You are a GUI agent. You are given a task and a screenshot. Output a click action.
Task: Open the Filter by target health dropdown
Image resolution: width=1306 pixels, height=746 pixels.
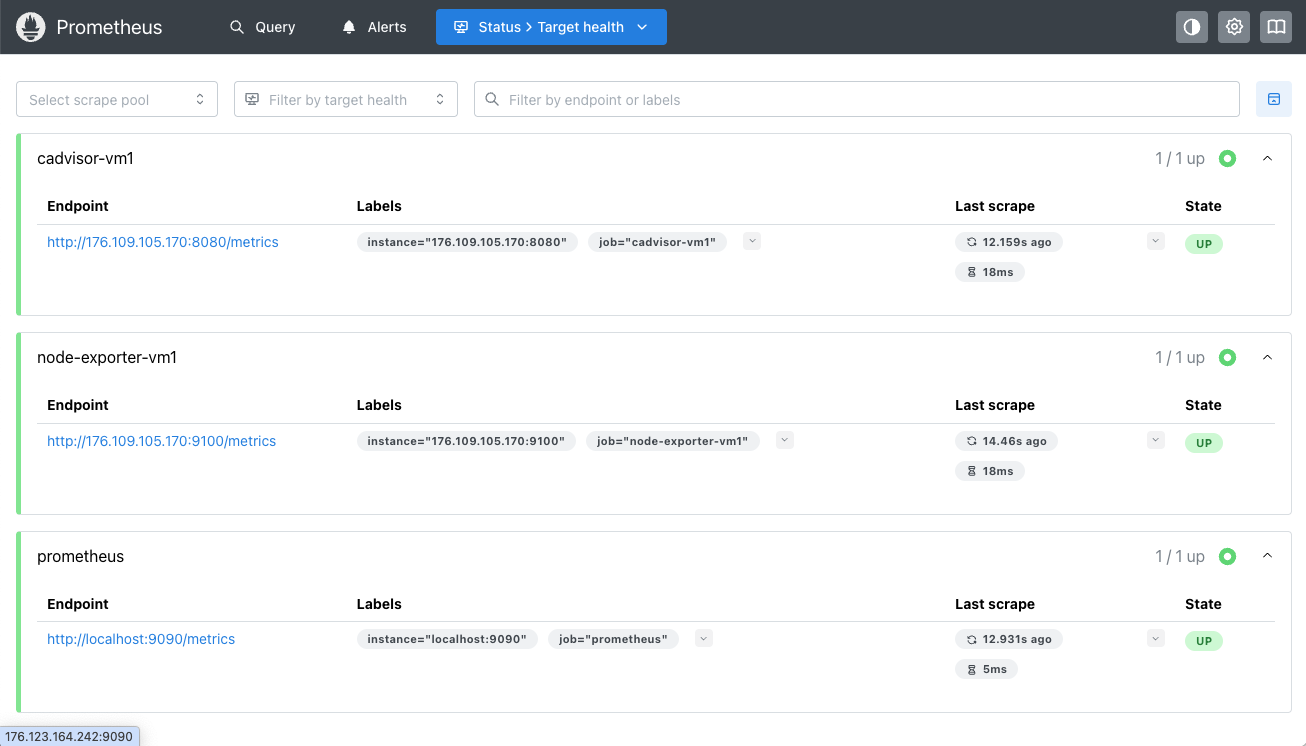click(345, 99)
